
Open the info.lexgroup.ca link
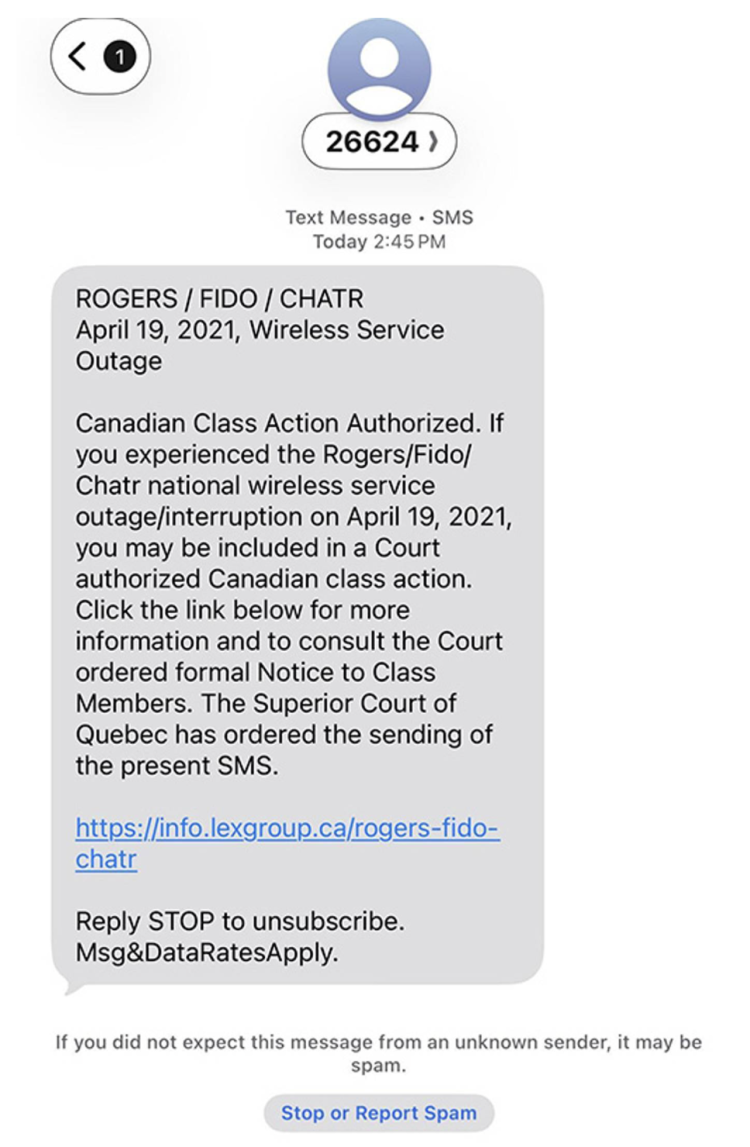pyautogui.click(x=287, y=829)
